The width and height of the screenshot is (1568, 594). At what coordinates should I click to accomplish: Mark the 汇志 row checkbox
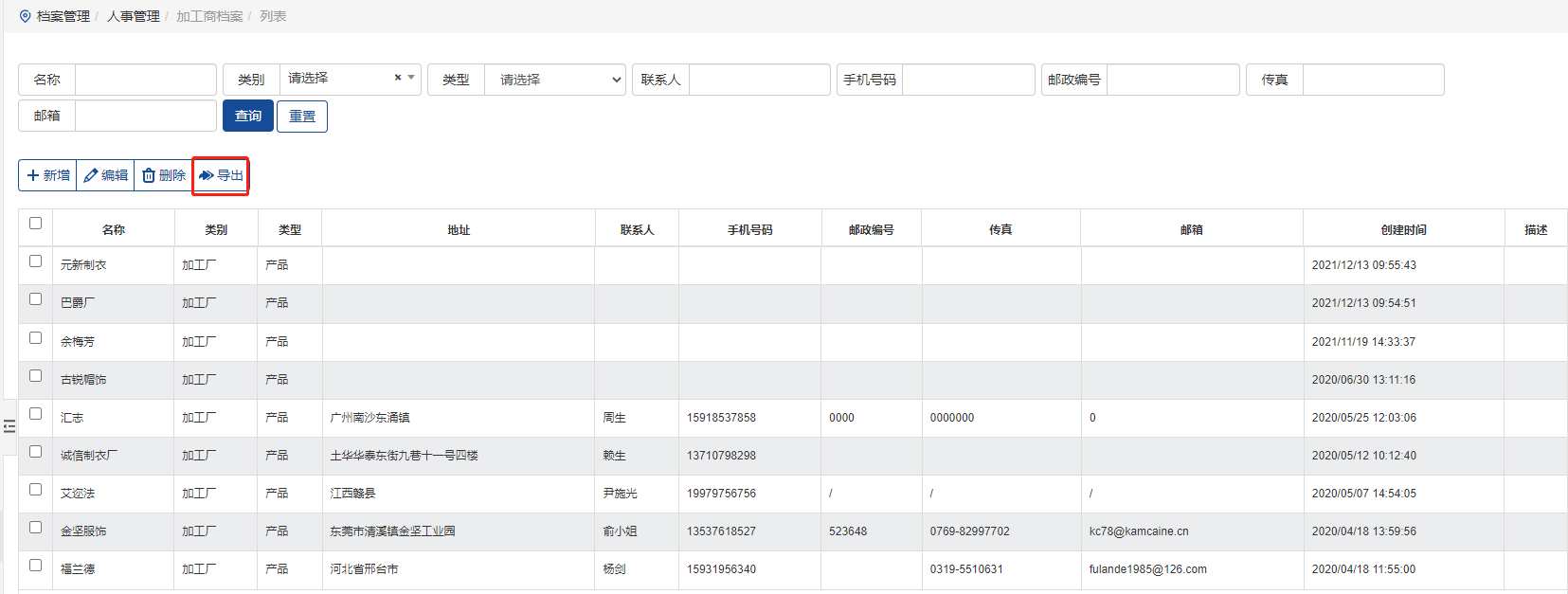coord(35,414)
